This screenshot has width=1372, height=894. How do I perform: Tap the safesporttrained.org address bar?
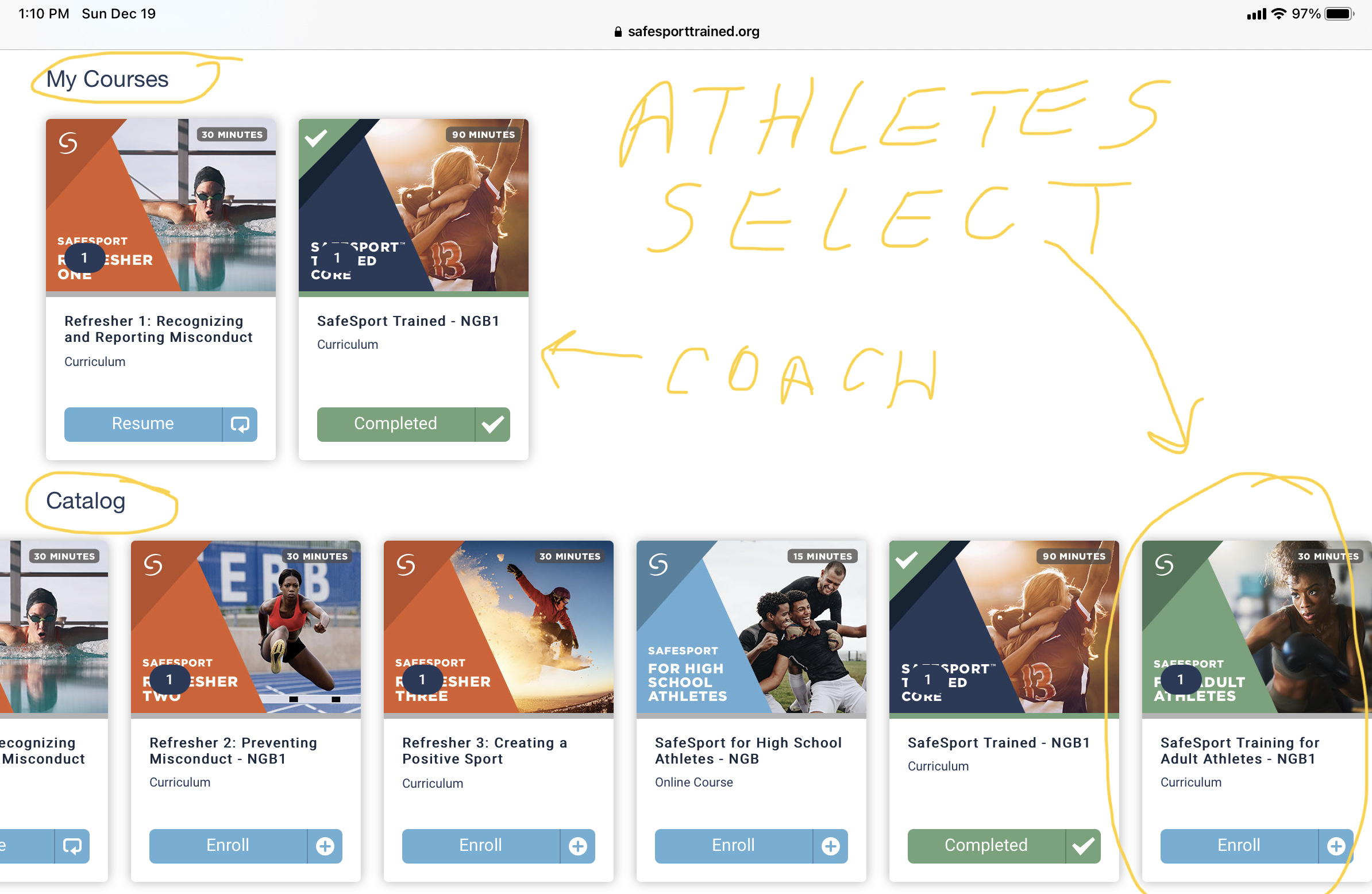(x=687, y=32)
